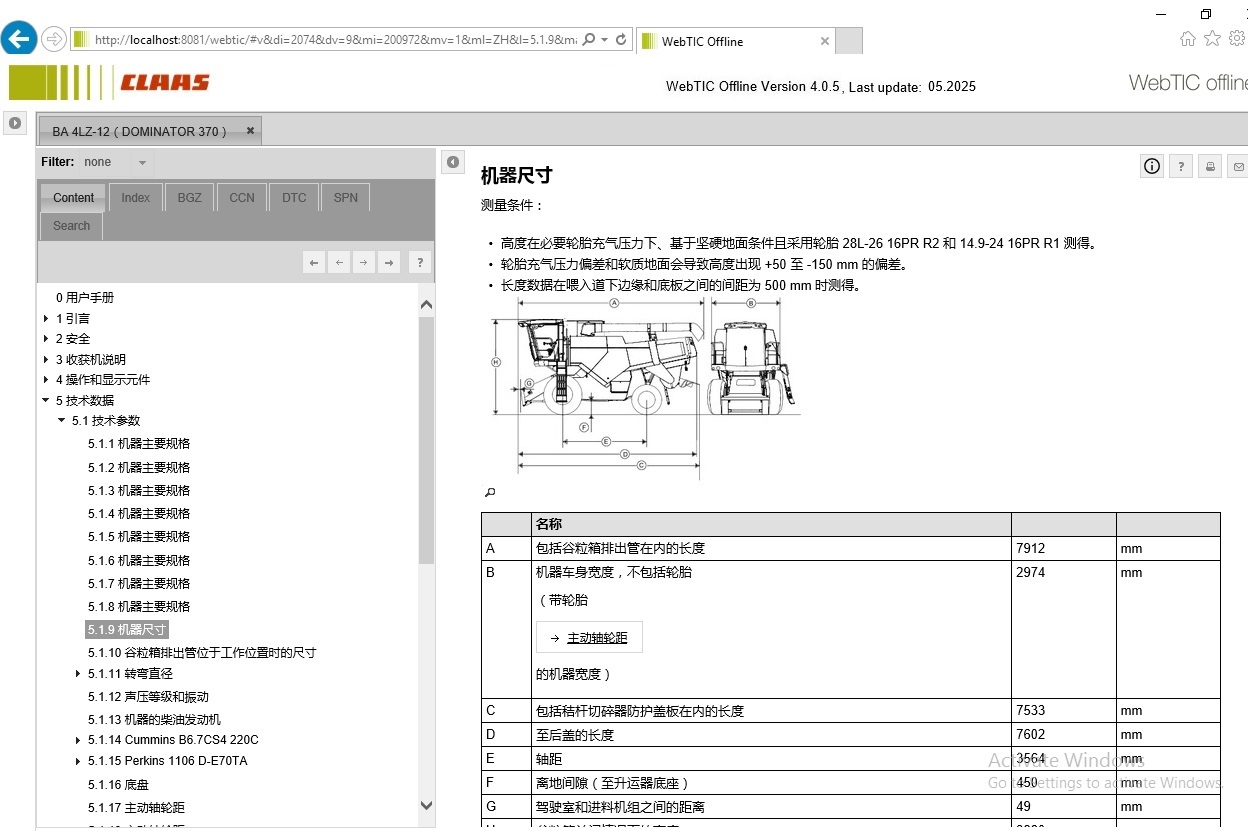
Task: Expand the left sidebar panel icon
Action: (x=15, y=123)
